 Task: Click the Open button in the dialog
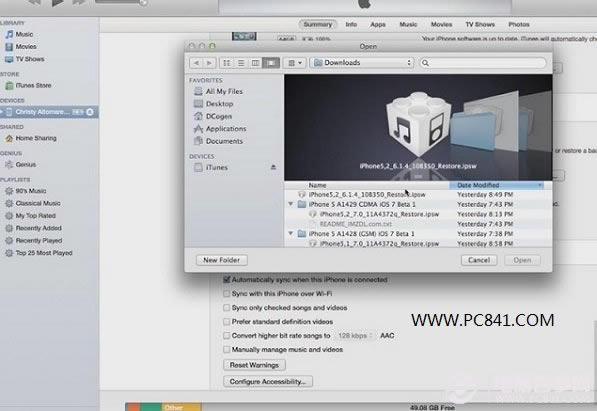pyautogui.click(x=522, y=260)
